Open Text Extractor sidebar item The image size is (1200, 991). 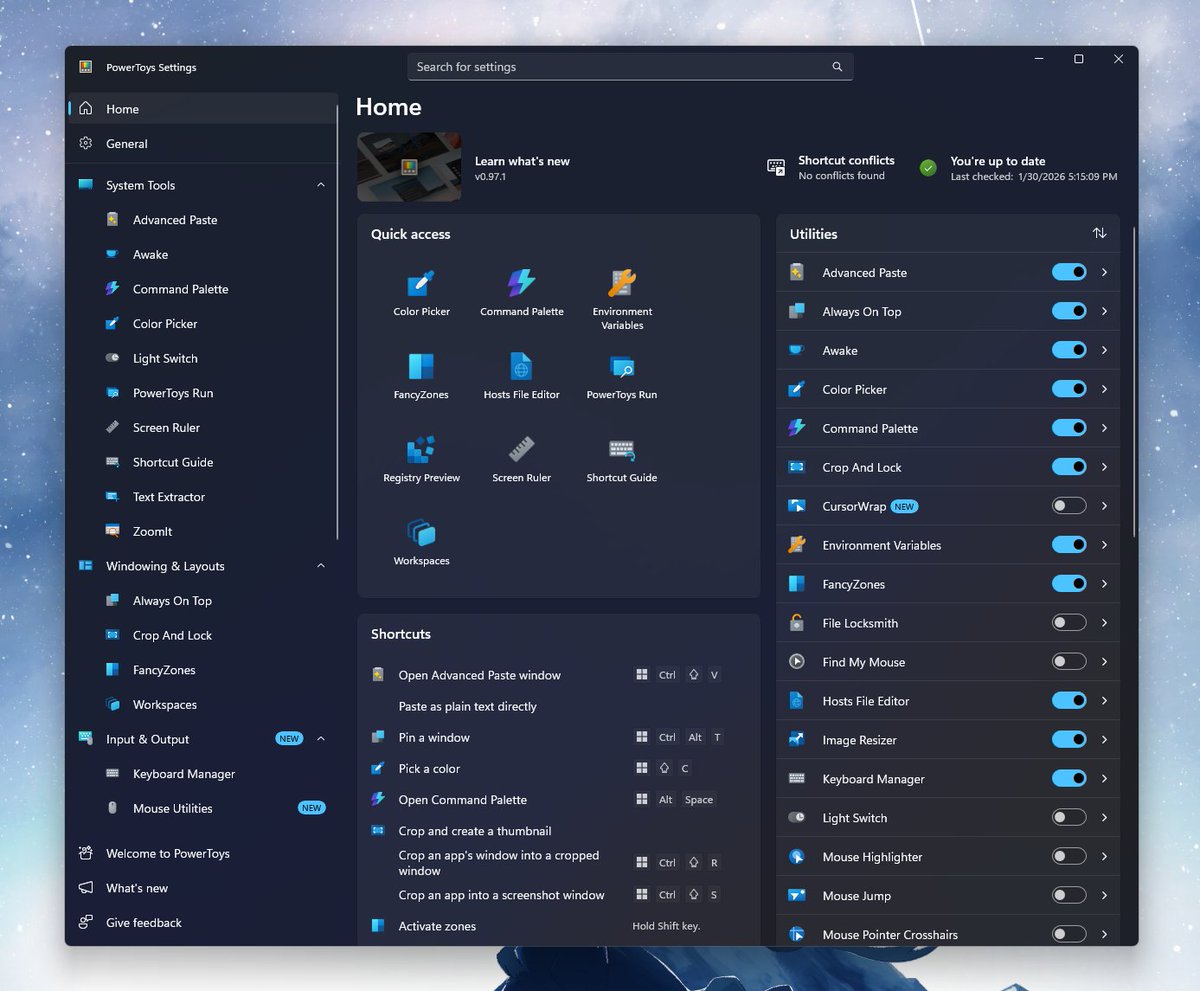point(202,497)
